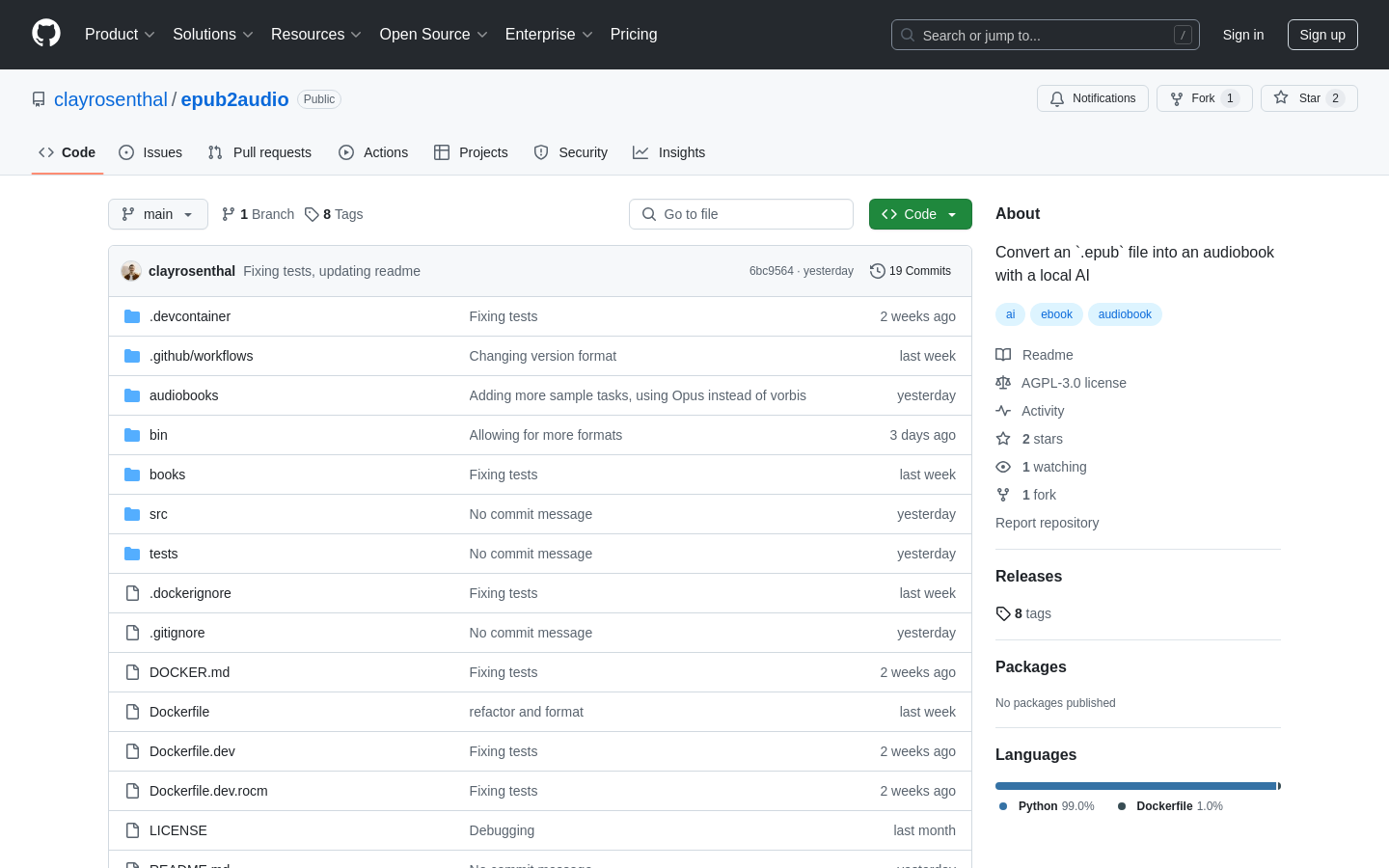Open the audiobooks folder
The image size is (1389, 868).
click(183, 395)
